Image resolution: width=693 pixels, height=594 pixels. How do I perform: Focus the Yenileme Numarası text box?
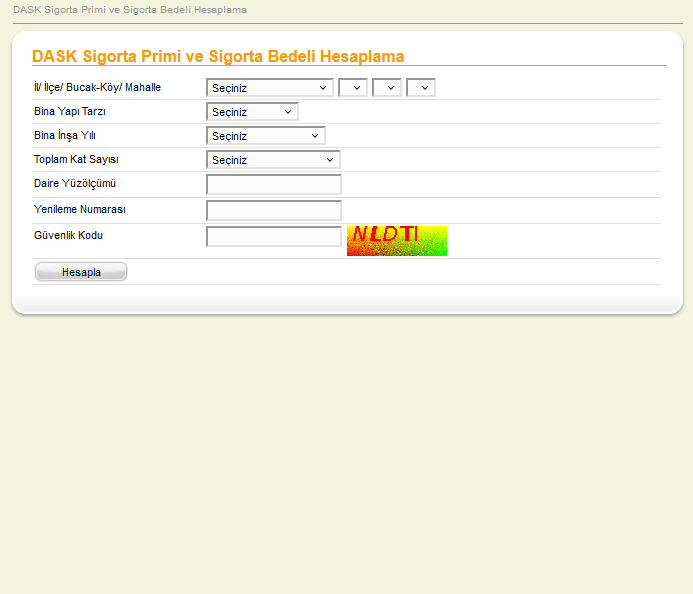click(273, 210)
